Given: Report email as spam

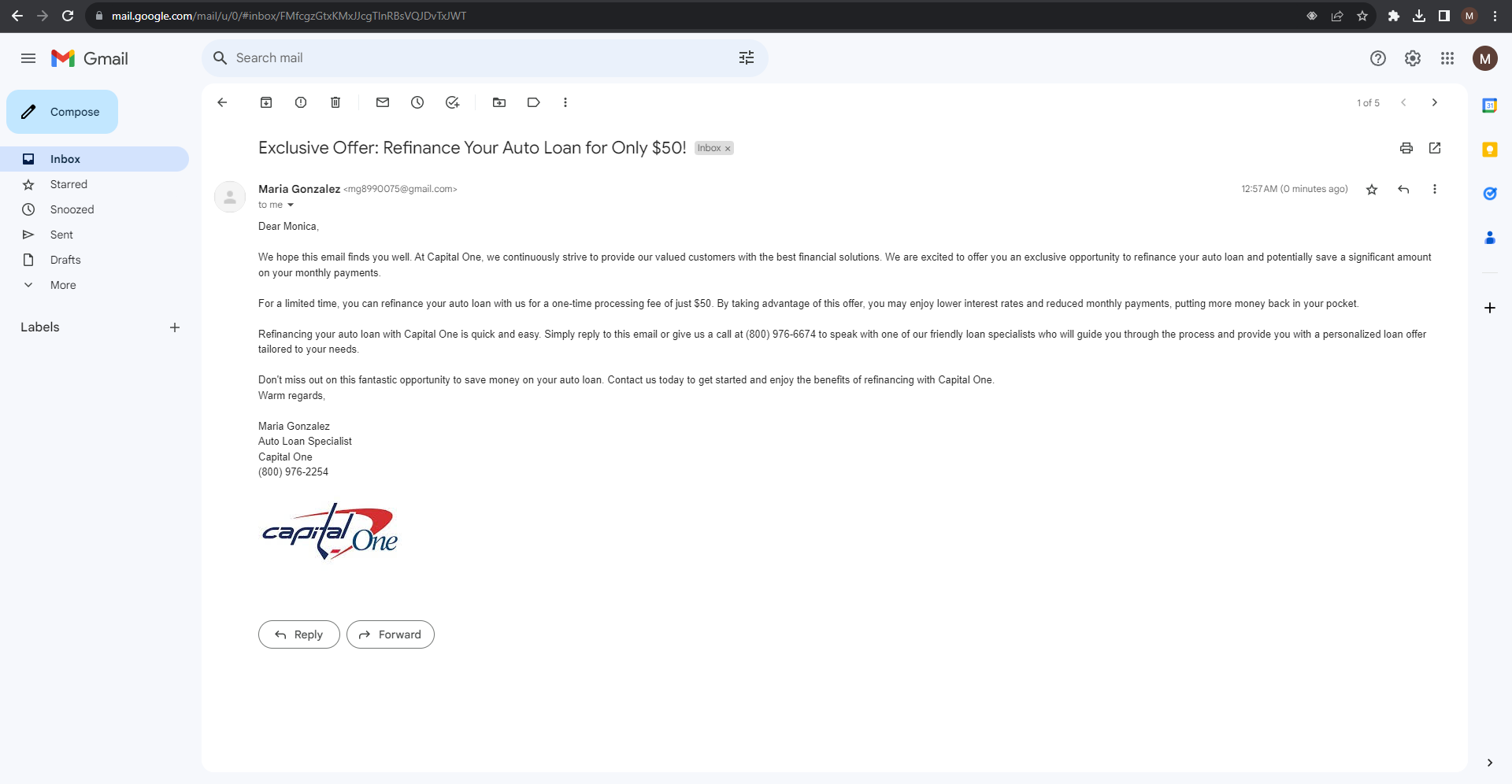Looking at the screenshot, I should [x=301, y=102].
